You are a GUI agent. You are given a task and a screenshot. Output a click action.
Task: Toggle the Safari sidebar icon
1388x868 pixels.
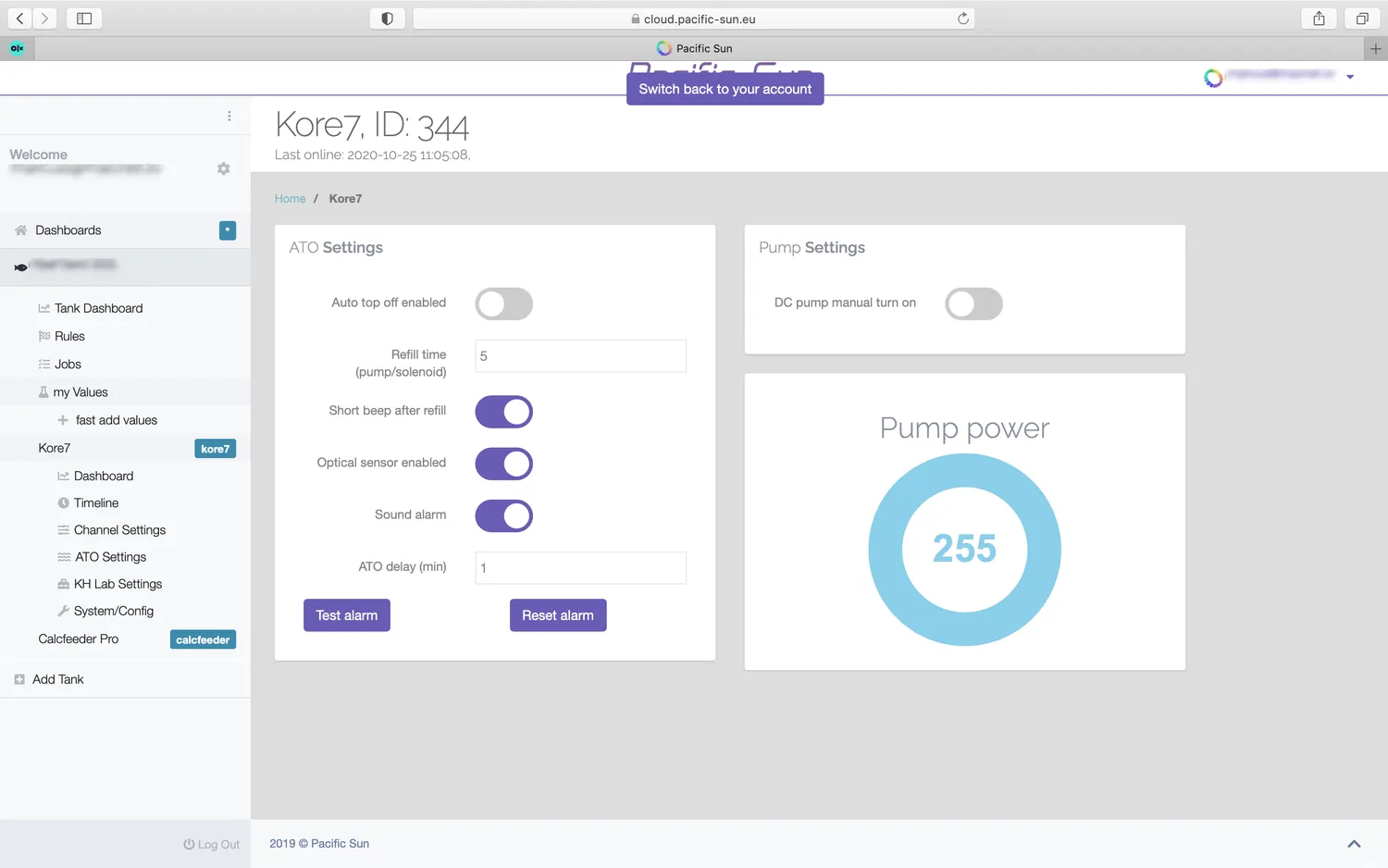pos(84,19)
